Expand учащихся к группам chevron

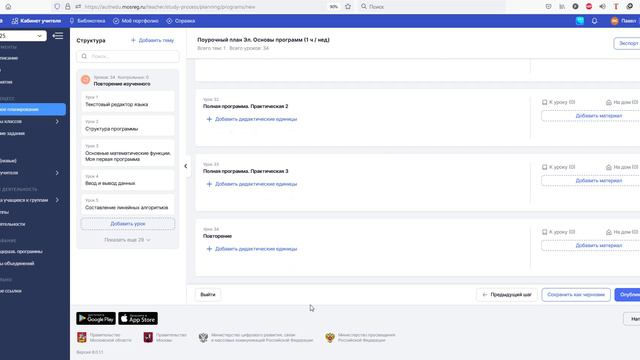tap(57, 200)
